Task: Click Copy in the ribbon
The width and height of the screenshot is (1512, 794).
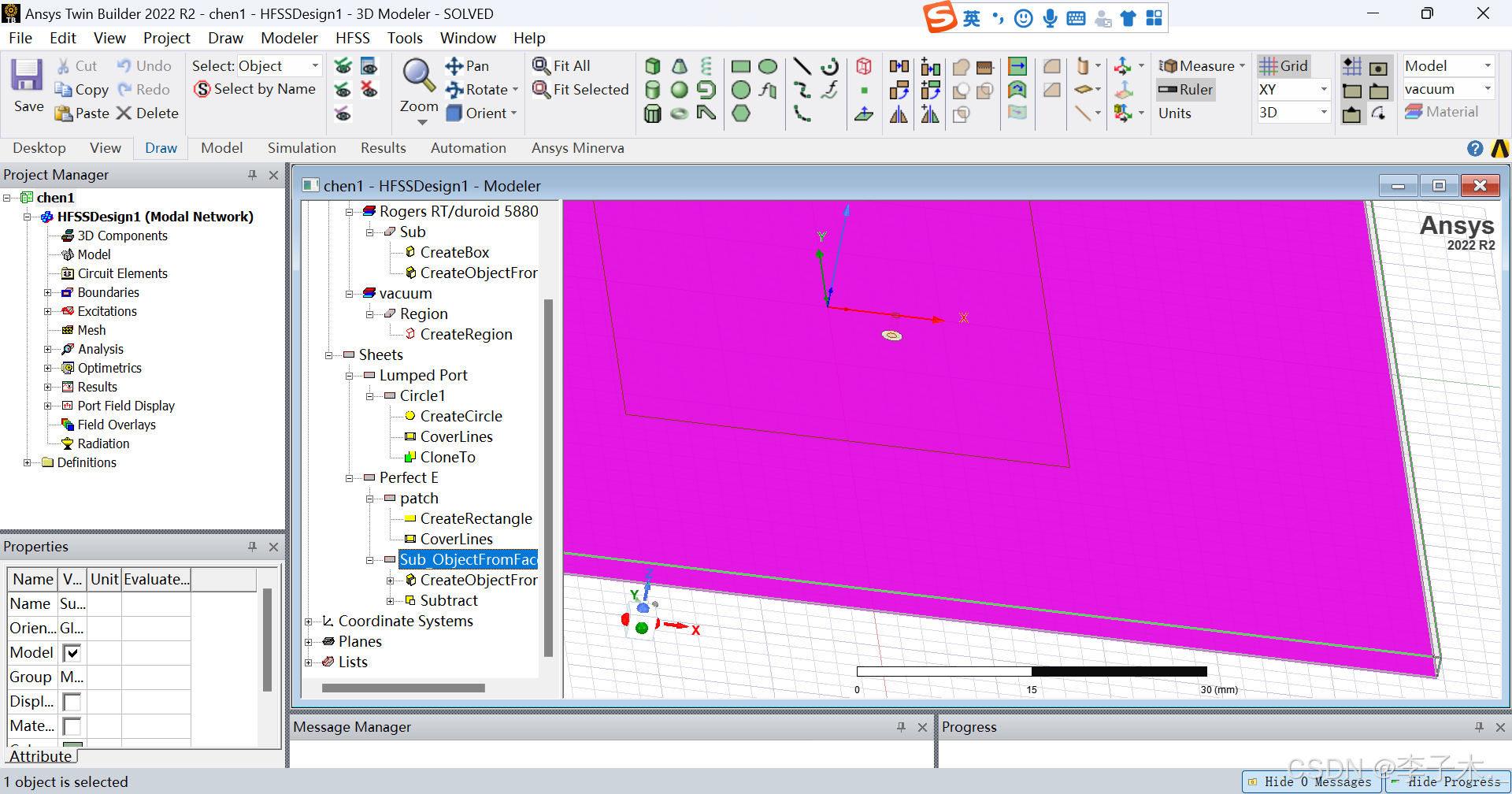Action: [82, 90]
